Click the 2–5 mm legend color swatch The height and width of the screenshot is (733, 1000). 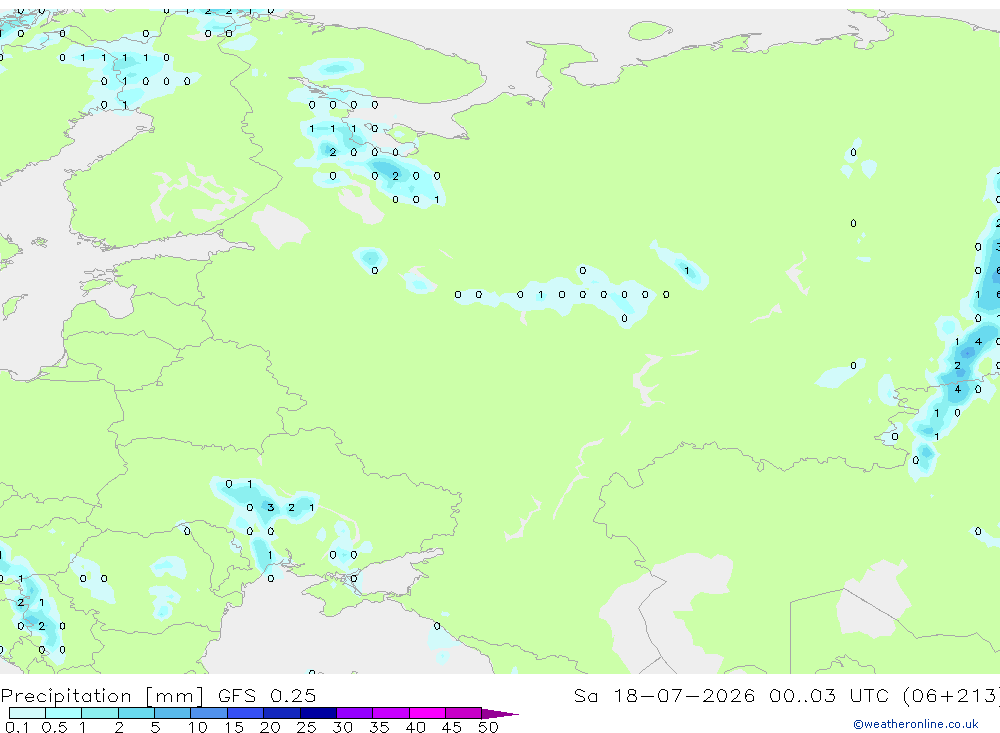(x=136, y=713)
